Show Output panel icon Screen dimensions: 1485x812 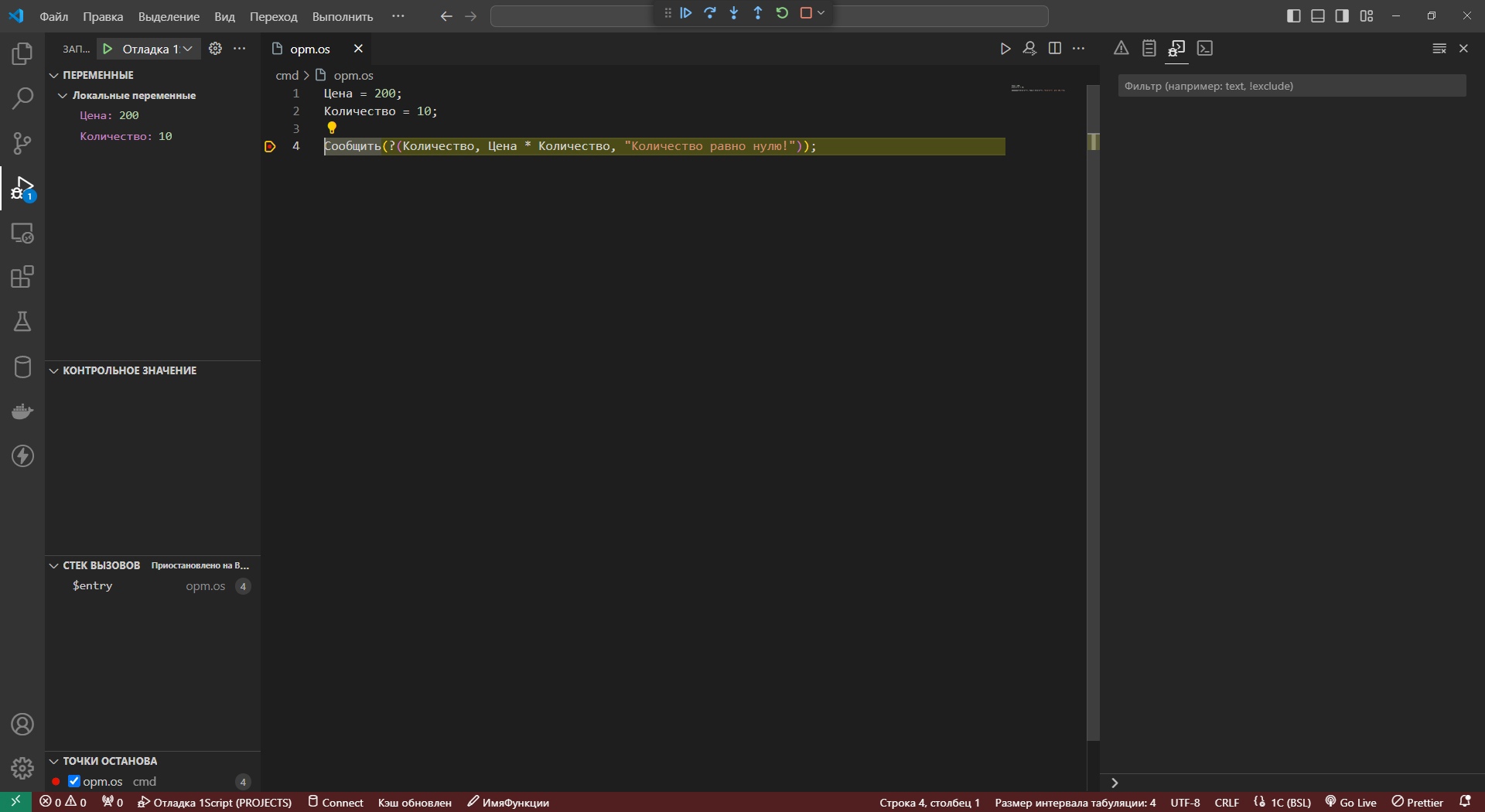click(x=1149, y=49)
